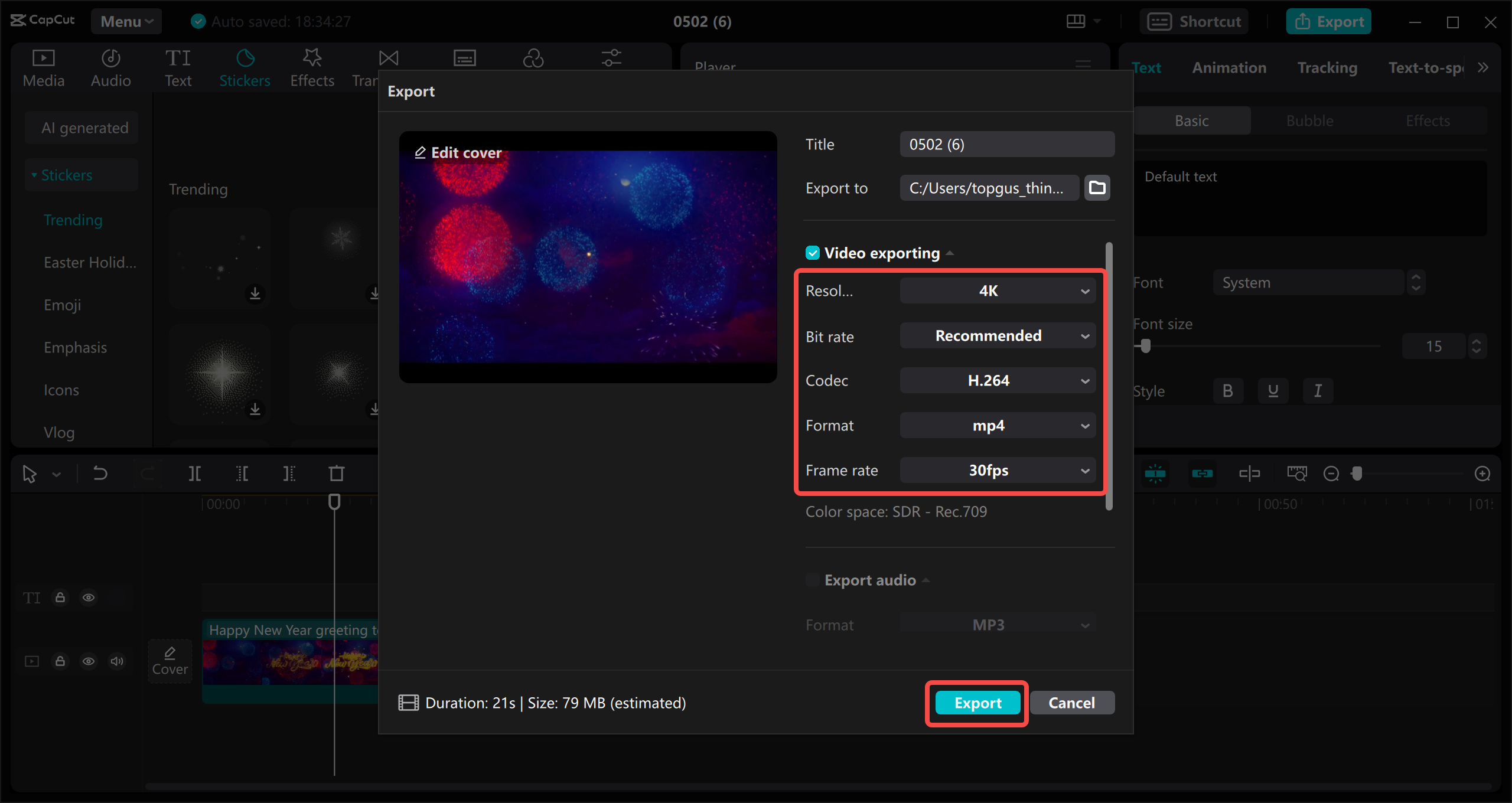This screenshot has height=803, width=1512.
Task: Click the folder icon beside the Export to path
Action: click(1096, 187)
